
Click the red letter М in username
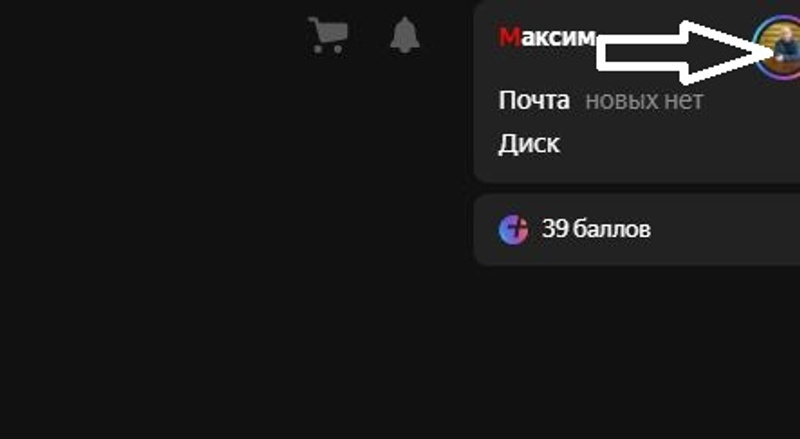pos(510,37)
